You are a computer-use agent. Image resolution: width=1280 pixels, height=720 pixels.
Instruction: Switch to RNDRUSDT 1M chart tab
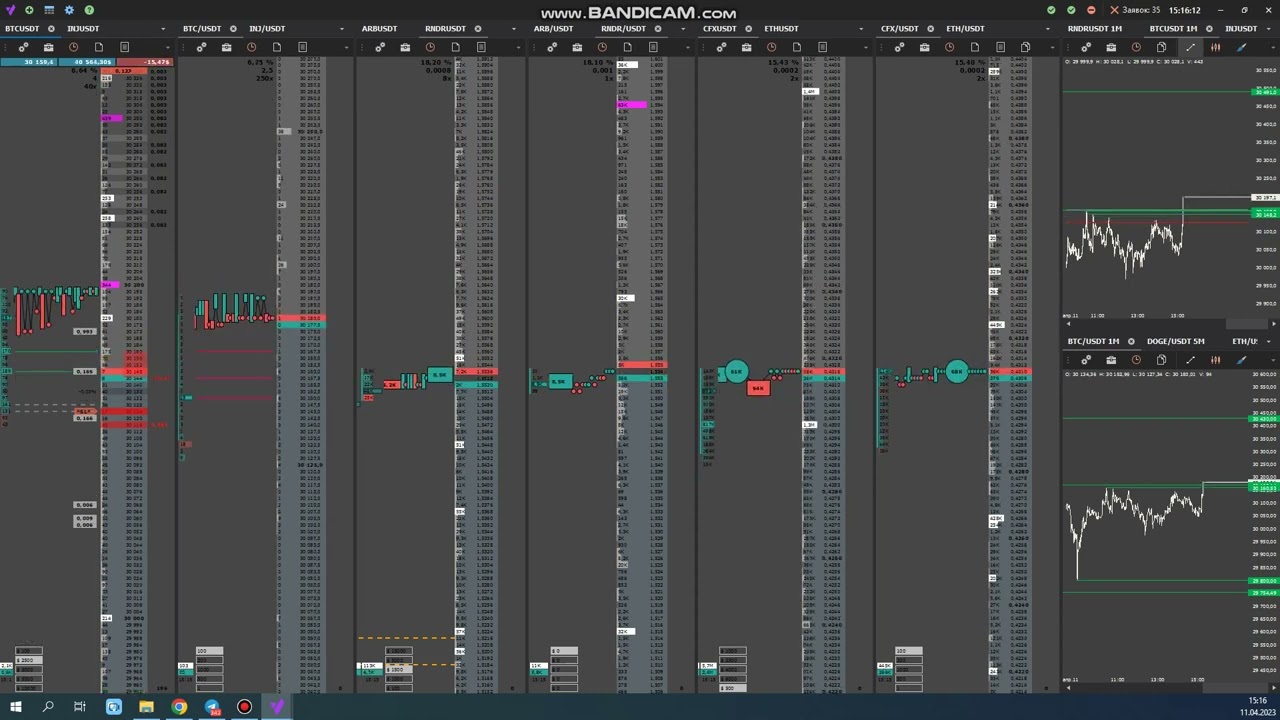[1094, 29]
